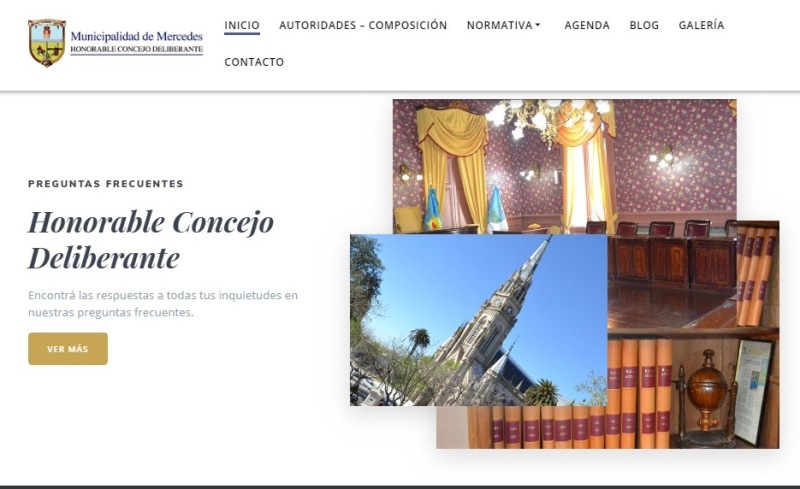
Task: Click the 'Municipalidad de Mercedes' header title text
Action: click(x=136, y=36)
